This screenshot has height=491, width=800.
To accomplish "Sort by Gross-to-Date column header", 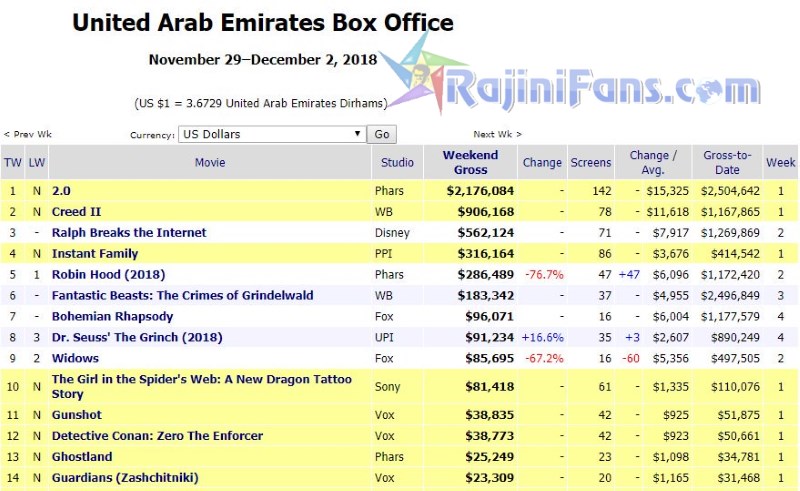I will (x=727, y=162).
